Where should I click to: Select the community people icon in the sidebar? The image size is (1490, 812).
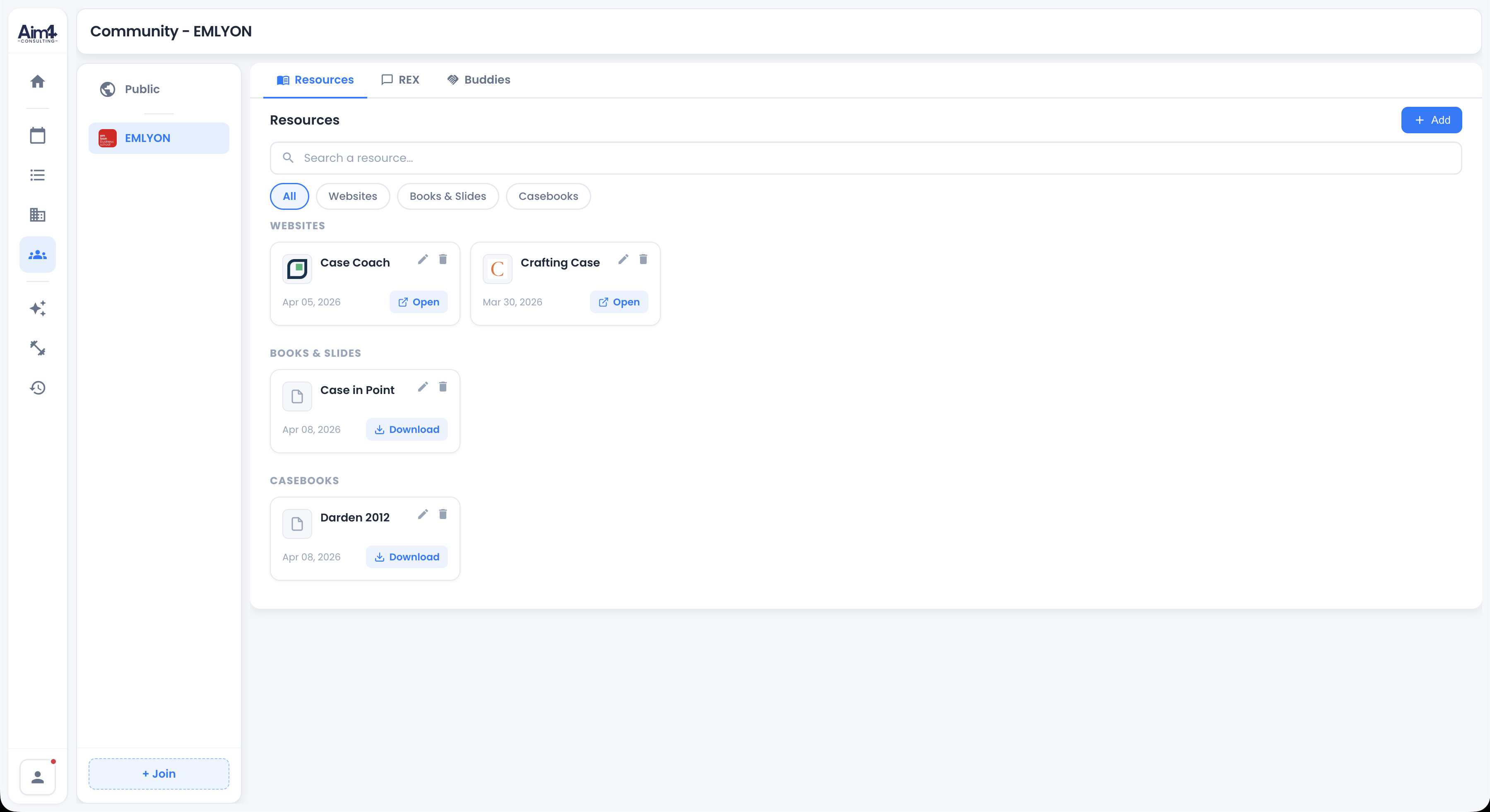(x=38, y=255)
